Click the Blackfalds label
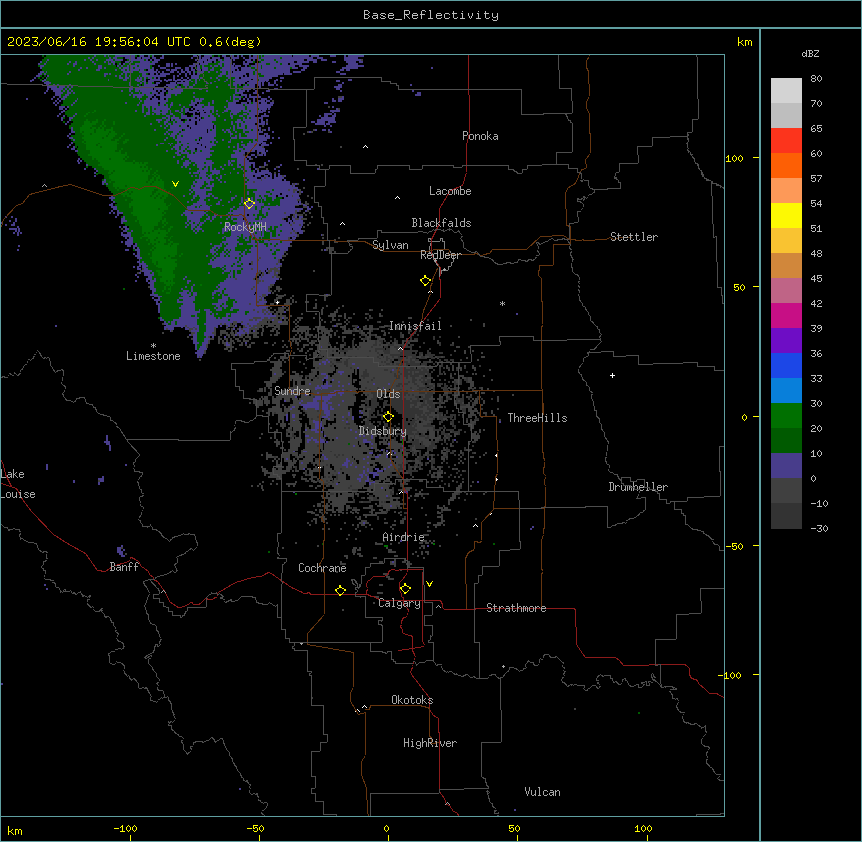Viewport: 862px width, 842px height. tap(441, 223)
